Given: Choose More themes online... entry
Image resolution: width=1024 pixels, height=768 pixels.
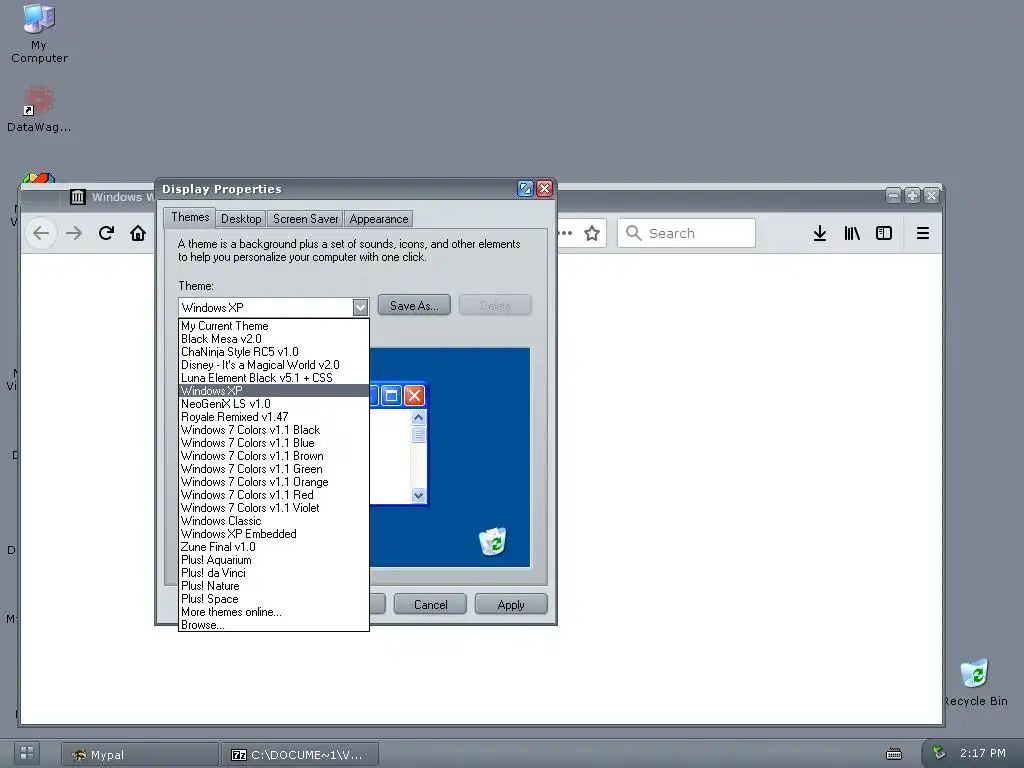Looking at the screenshot, I should pyautogui.click(x=274, y=613).
